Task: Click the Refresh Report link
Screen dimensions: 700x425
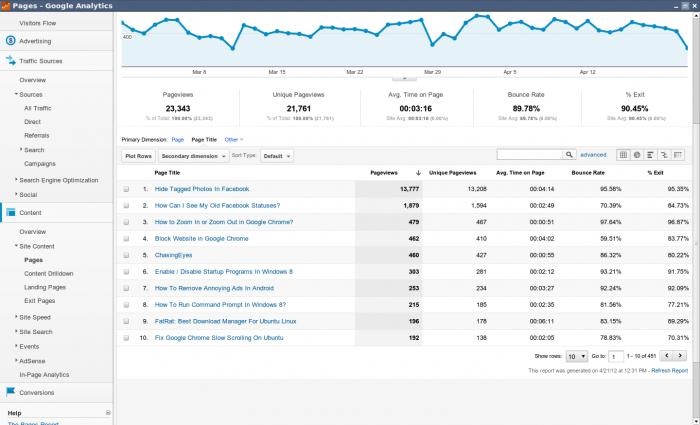Action: [669, 371]
